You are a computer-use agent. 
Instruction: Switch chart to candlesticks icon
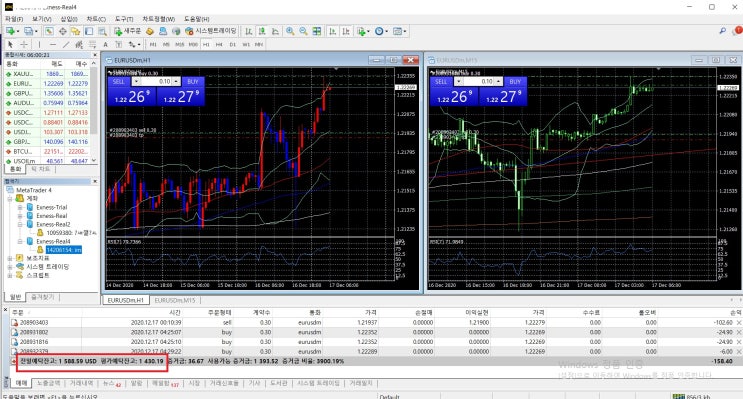click(x=262, y=31)
